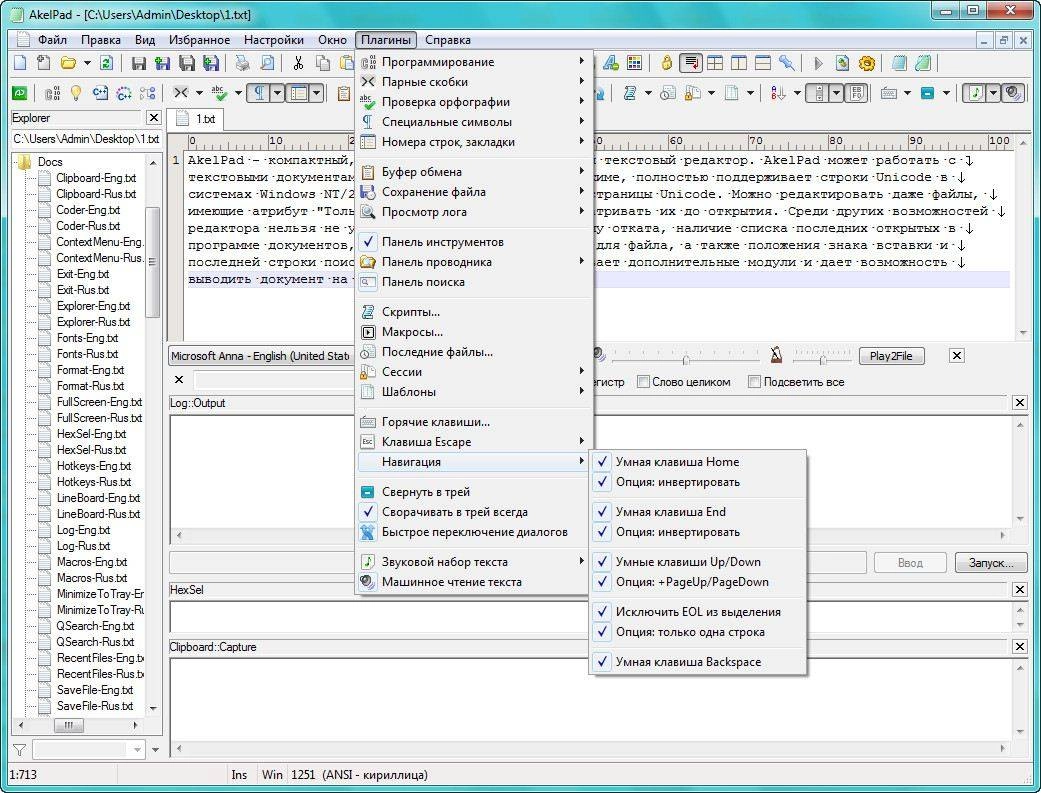Open the Программирование submenu

(473, 62)
